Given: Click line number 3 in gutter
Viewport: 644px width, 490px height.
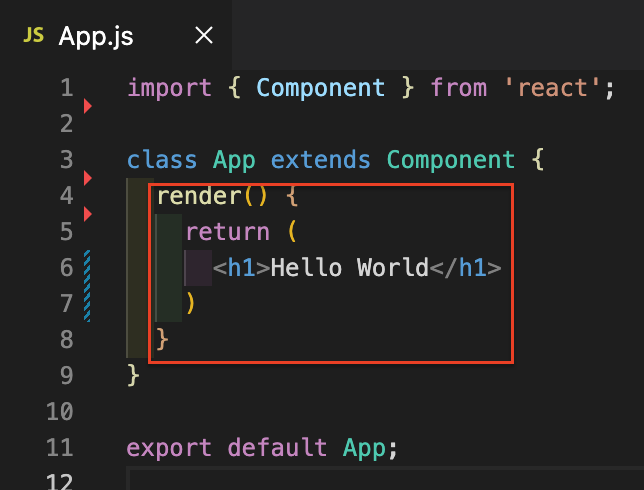Looking at the screenshot, I should [x=67, y=159].
